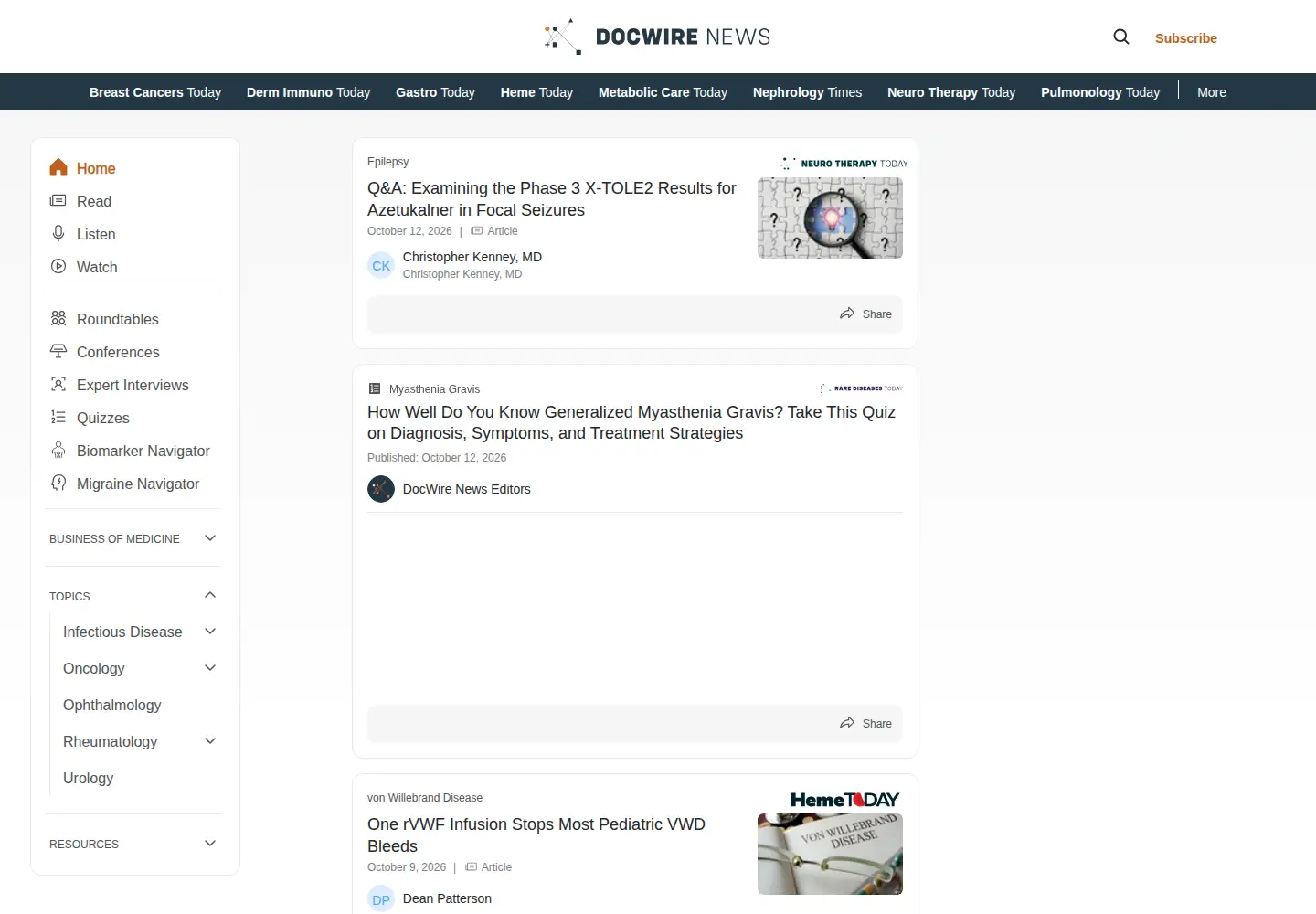
Task: Click the Listen microphone icon
Action: 58,233
